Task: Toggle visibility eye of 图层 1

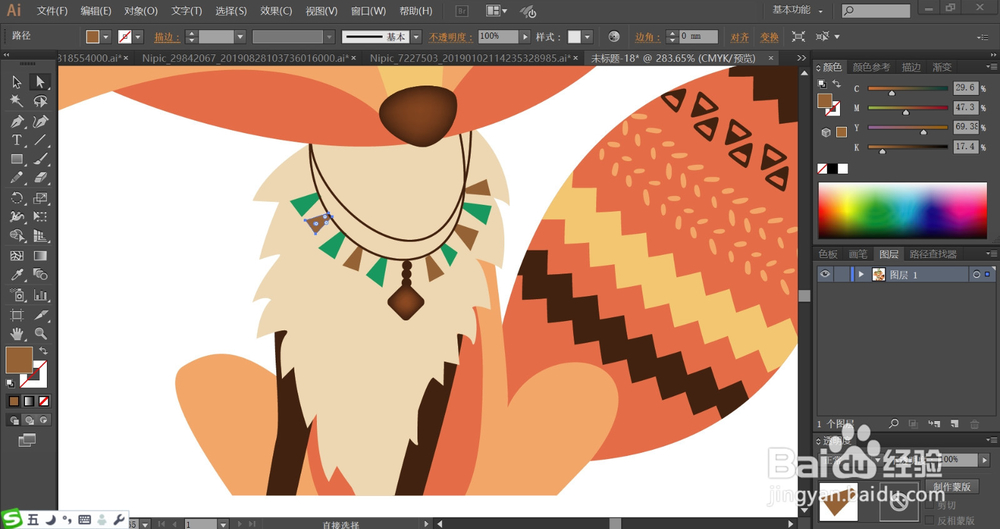Action: click(x=825, y=274)
